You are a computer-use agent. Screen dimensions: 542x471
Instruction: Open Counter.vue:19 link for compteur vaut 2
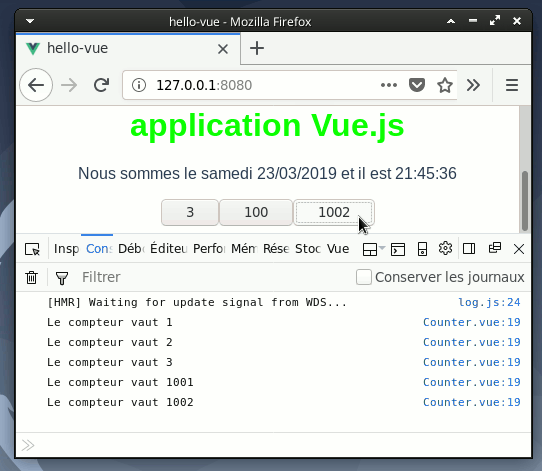[471, 342]
